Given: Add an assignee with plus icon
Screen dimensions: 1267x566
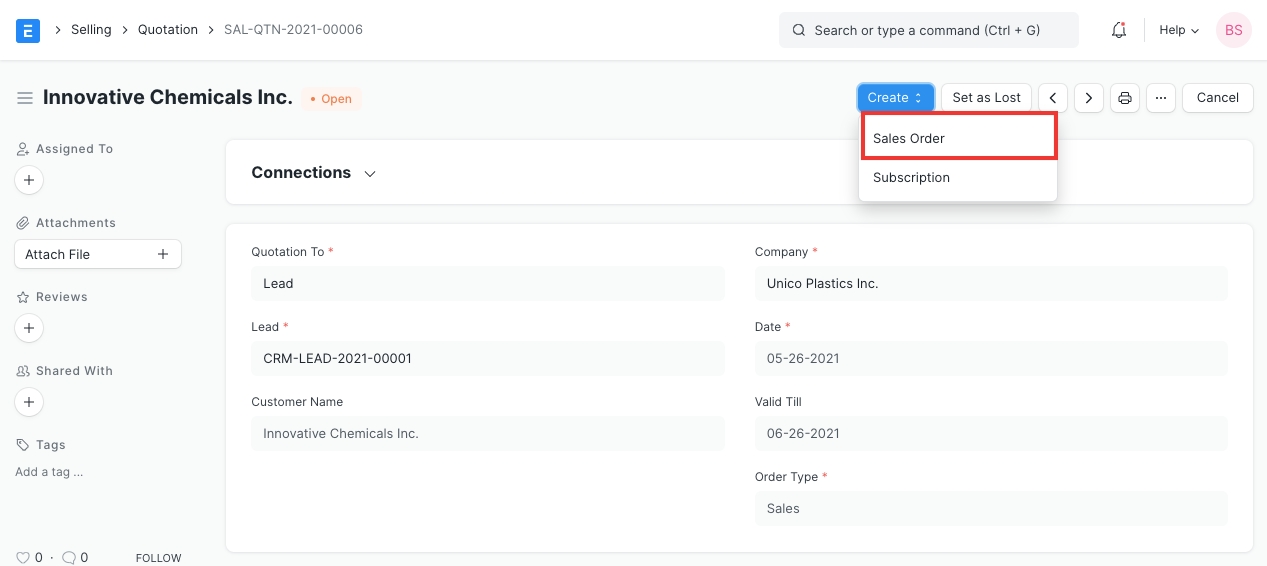Looking at the screenshot, I should [x=29, y=181].
